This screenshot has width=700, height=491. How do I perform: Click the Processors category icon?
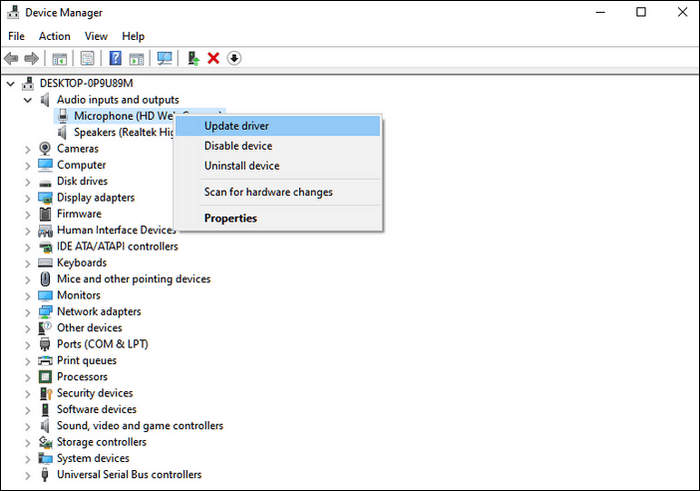click(45, 377)
